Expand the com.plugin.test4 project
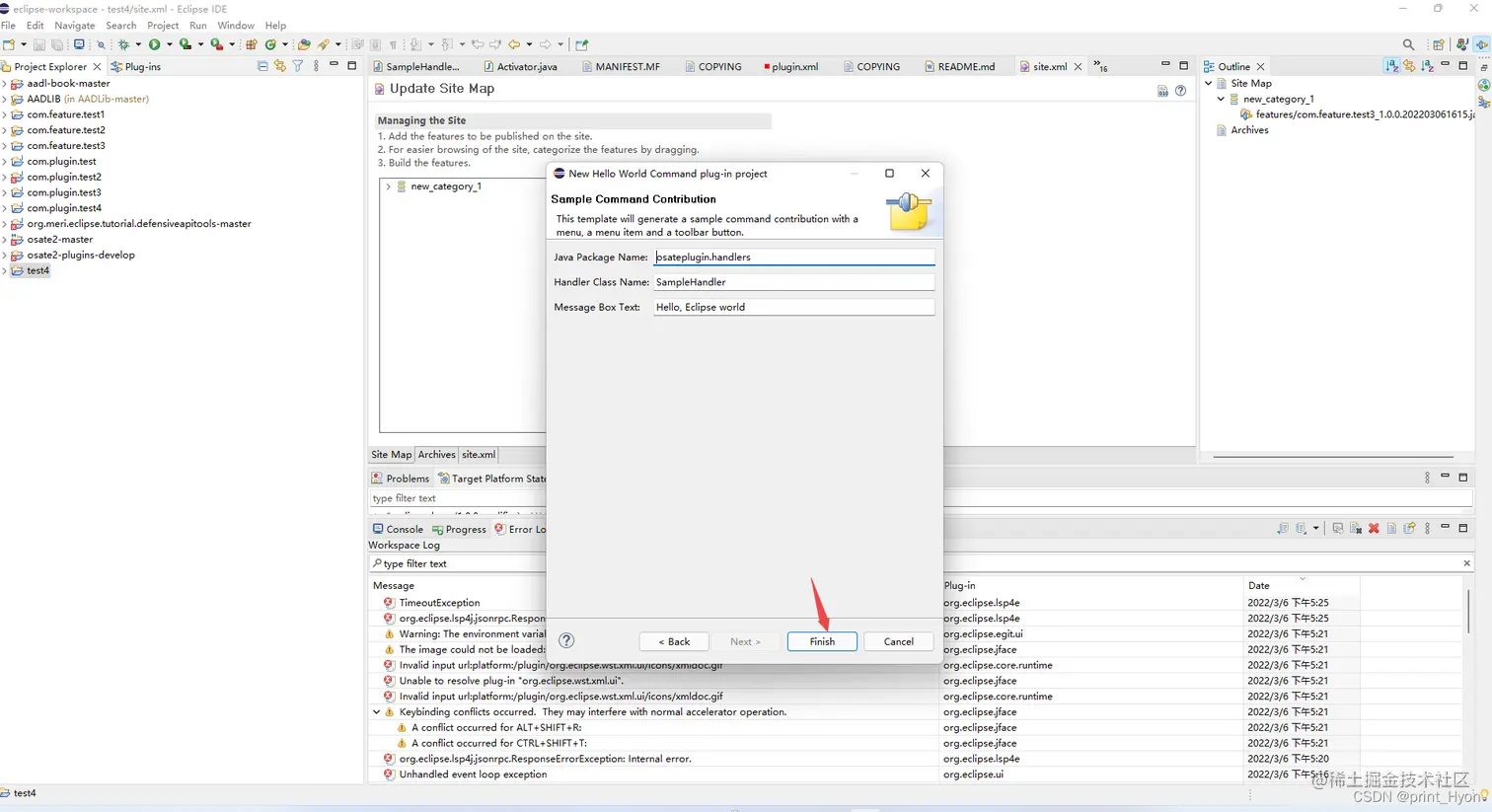 click(x=5, y=208)
